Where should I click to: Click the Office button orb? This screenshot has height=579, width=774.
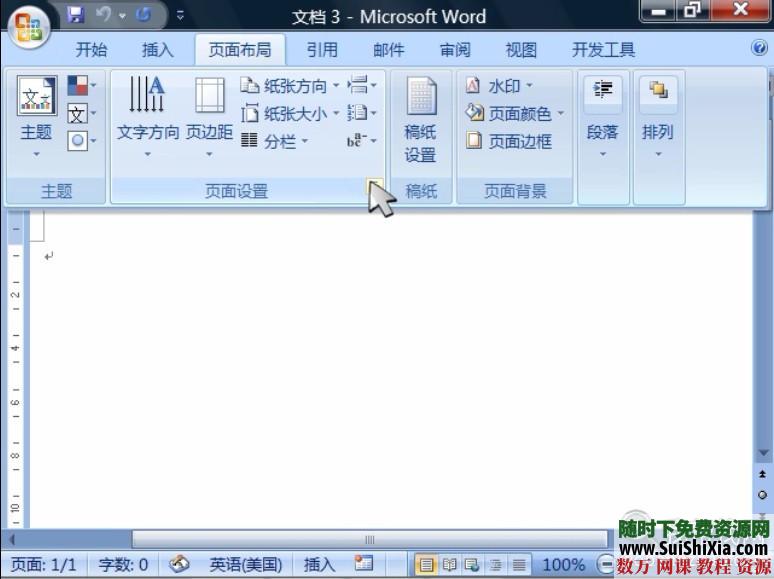tap(29, 27)
